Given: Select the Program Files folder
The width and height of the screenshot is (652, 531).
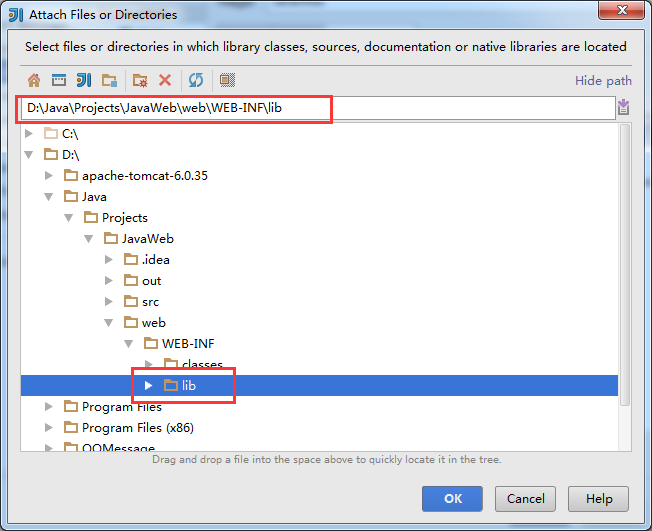Looking at the screenshot, I should pyautogui.click(x=121, y=406).
